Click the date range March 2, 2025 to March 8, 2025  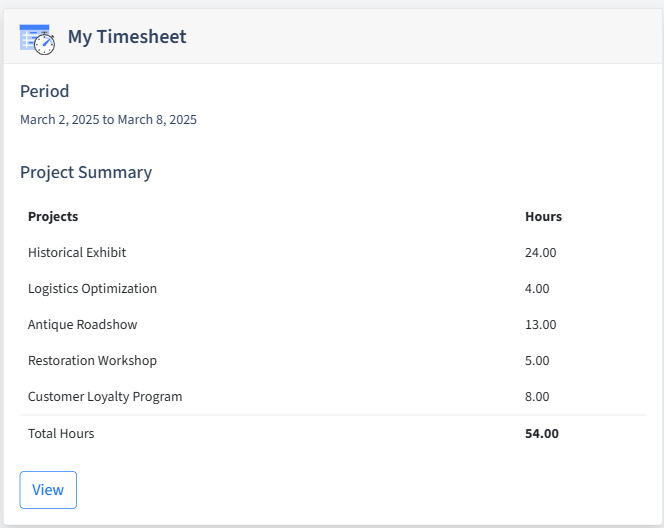pos(108,119)
